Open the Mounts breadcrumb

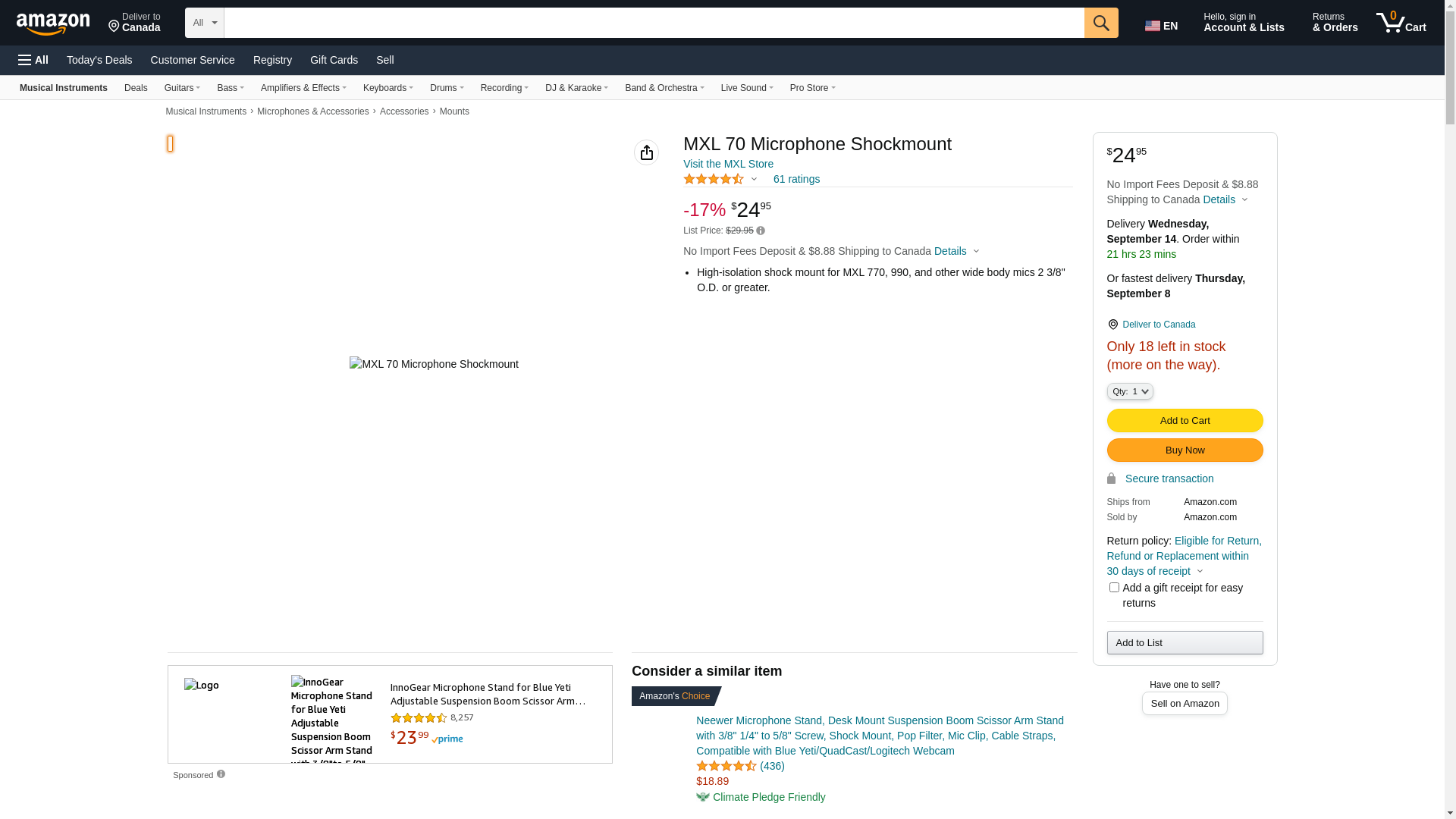pyautogui.click(x=454, y=111)
